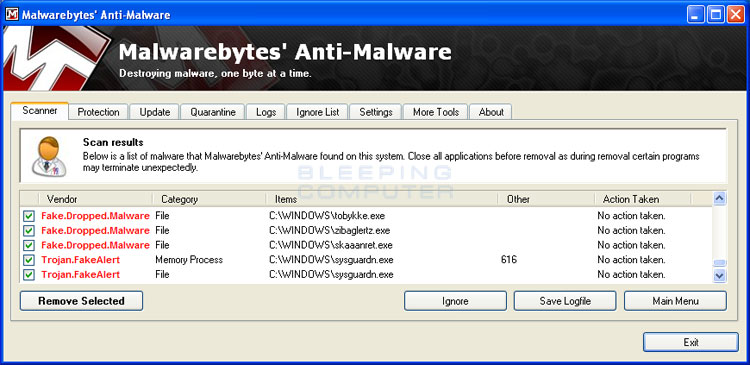
Task: Uncheck the zibaglertz.exe entry checkbox
Action: coord(29,231)
